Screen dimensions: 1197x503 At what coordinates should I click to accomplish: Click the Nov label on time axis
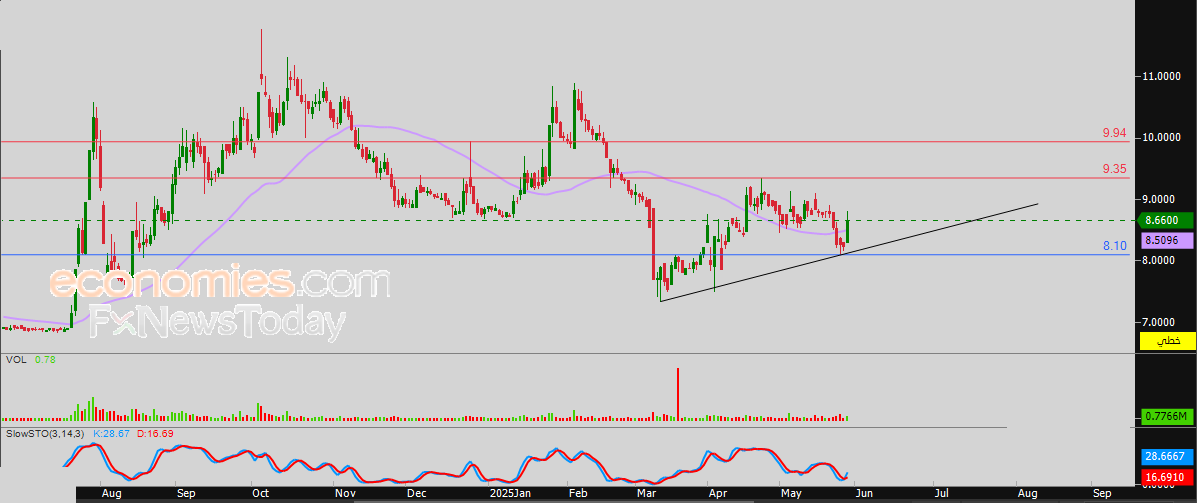point(345,494)
